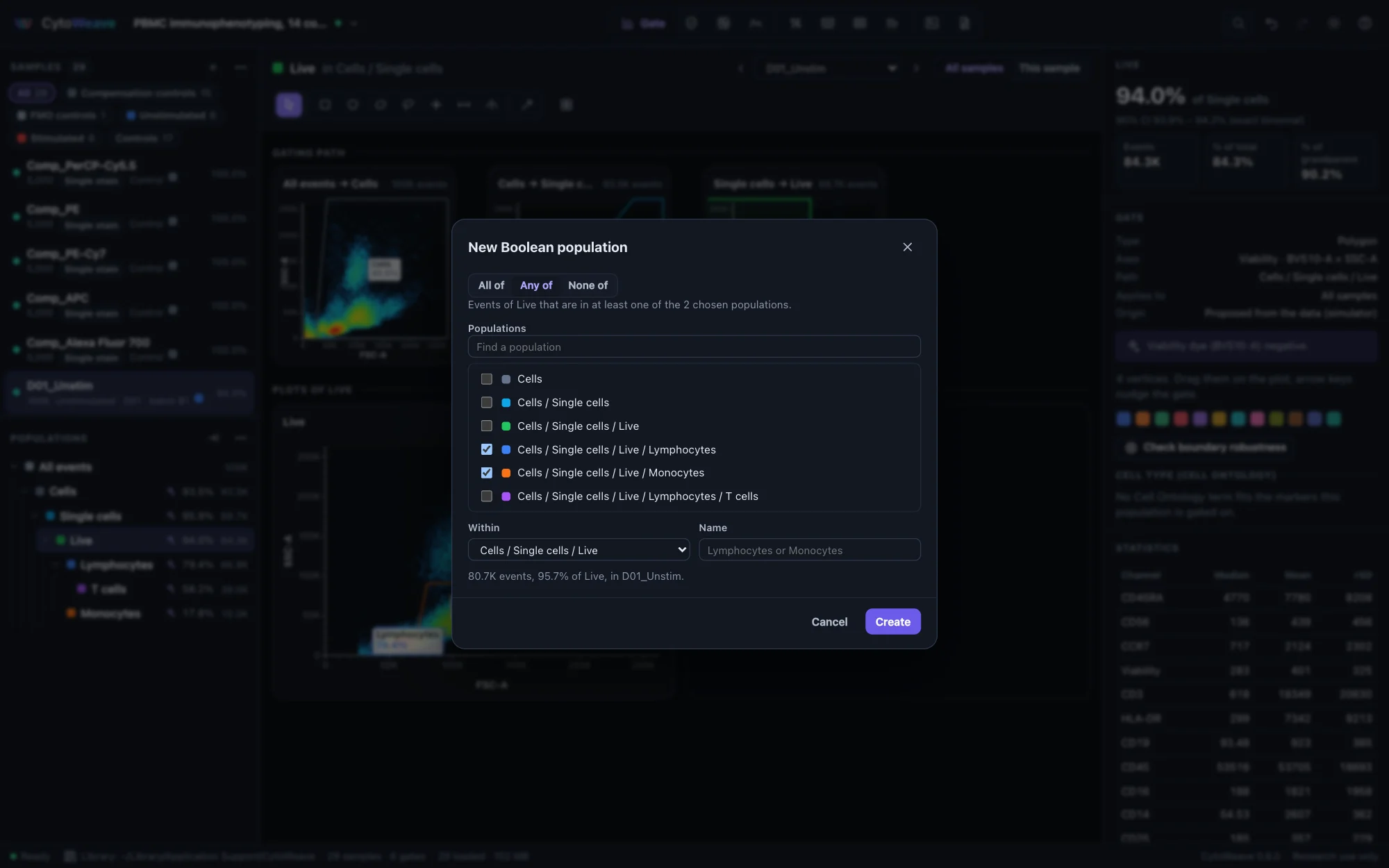This screenshot has width=1389, height=868.
Task: Create the new Boolean population
Action: 892,621
